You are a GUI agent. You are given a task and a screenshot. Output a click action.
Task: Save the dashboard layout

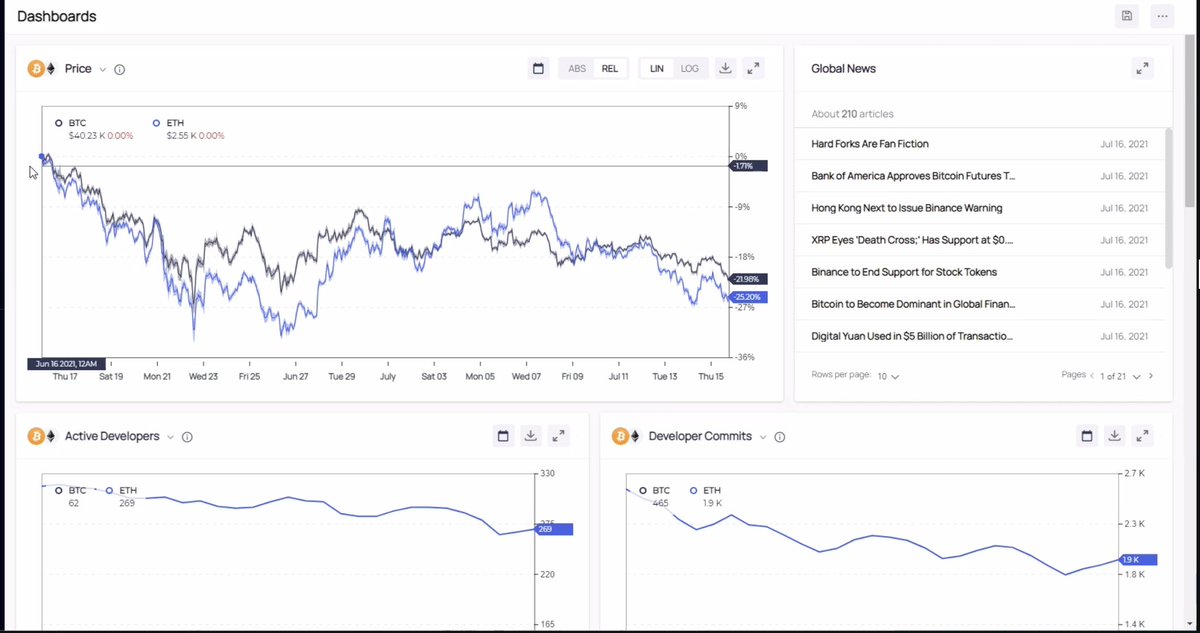tap(1126, 16)
